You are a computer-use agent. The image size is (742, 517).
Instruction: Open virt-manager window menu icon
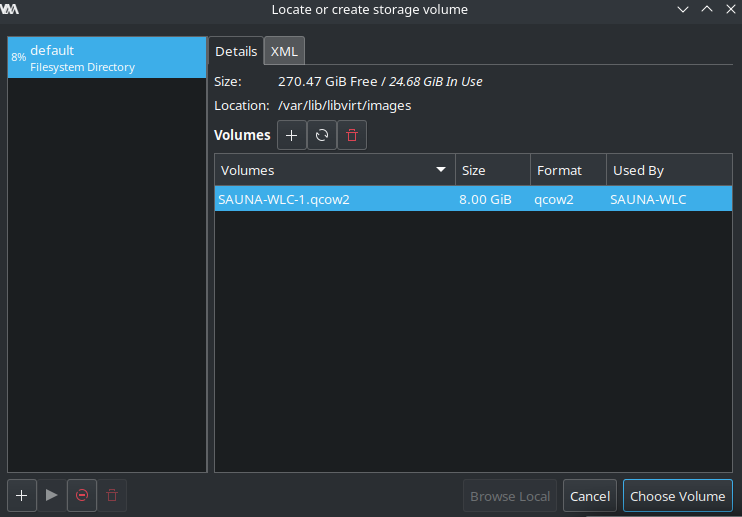point(9,9)
